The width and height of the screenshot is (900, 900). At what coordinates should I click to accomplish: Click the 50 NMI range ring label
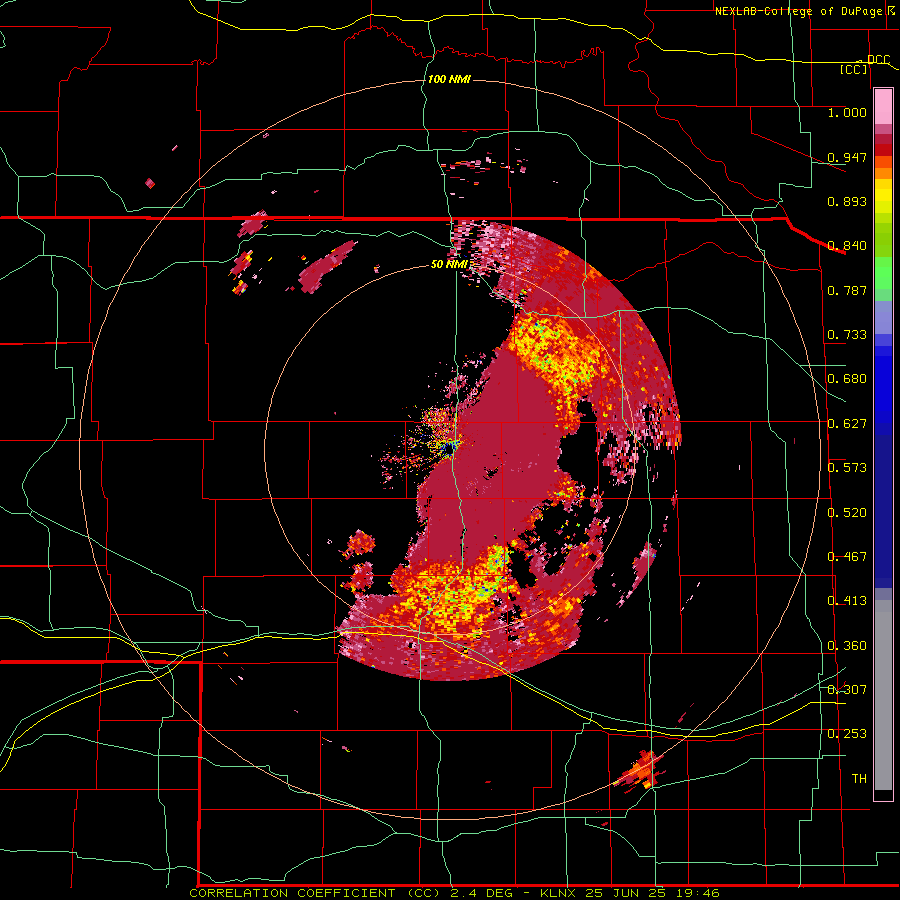pos(449,265)
